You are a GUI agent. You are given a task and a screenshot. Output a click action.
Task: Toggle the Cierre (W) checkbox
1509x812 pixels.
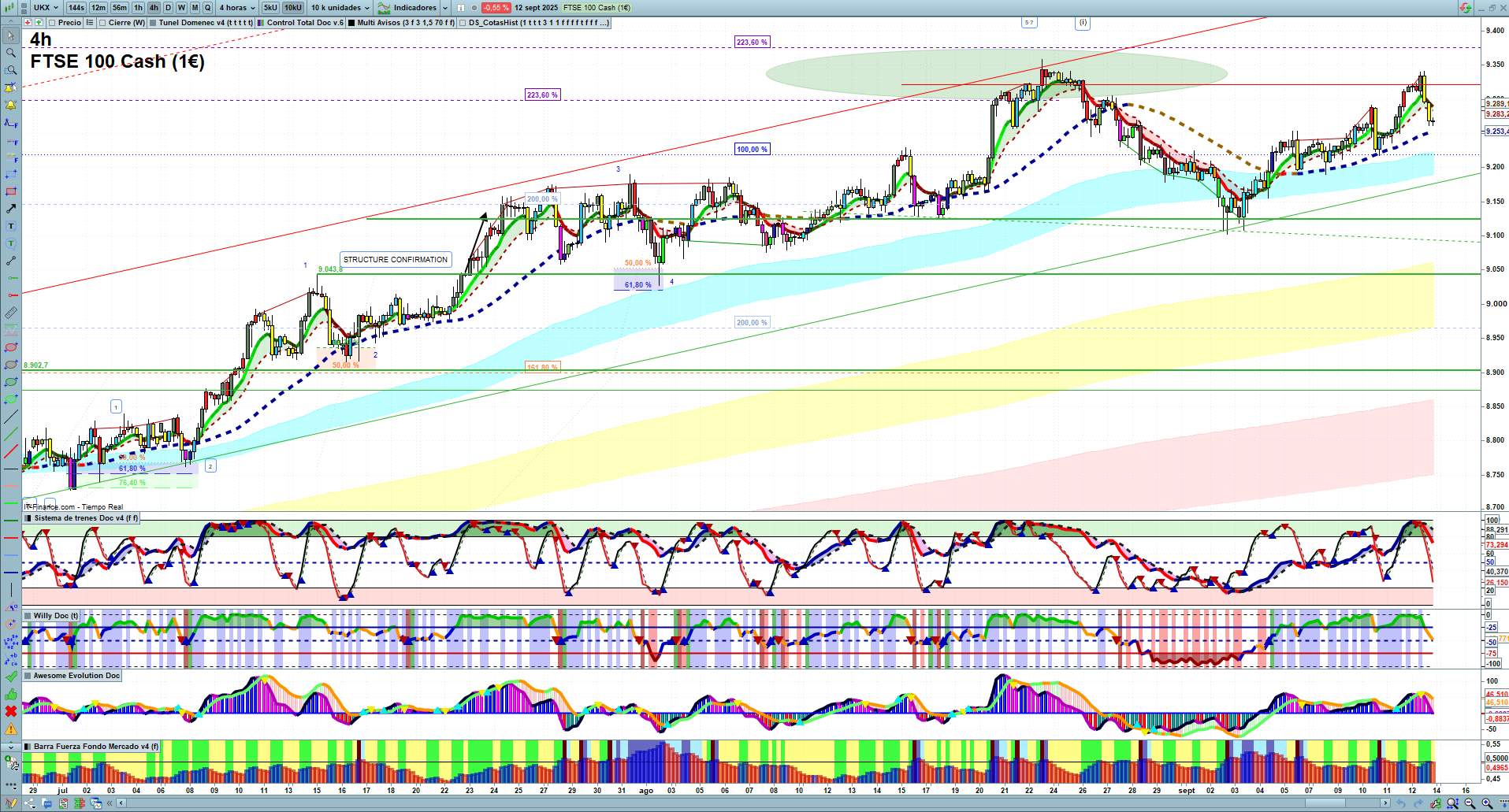[x=102, y=23]
